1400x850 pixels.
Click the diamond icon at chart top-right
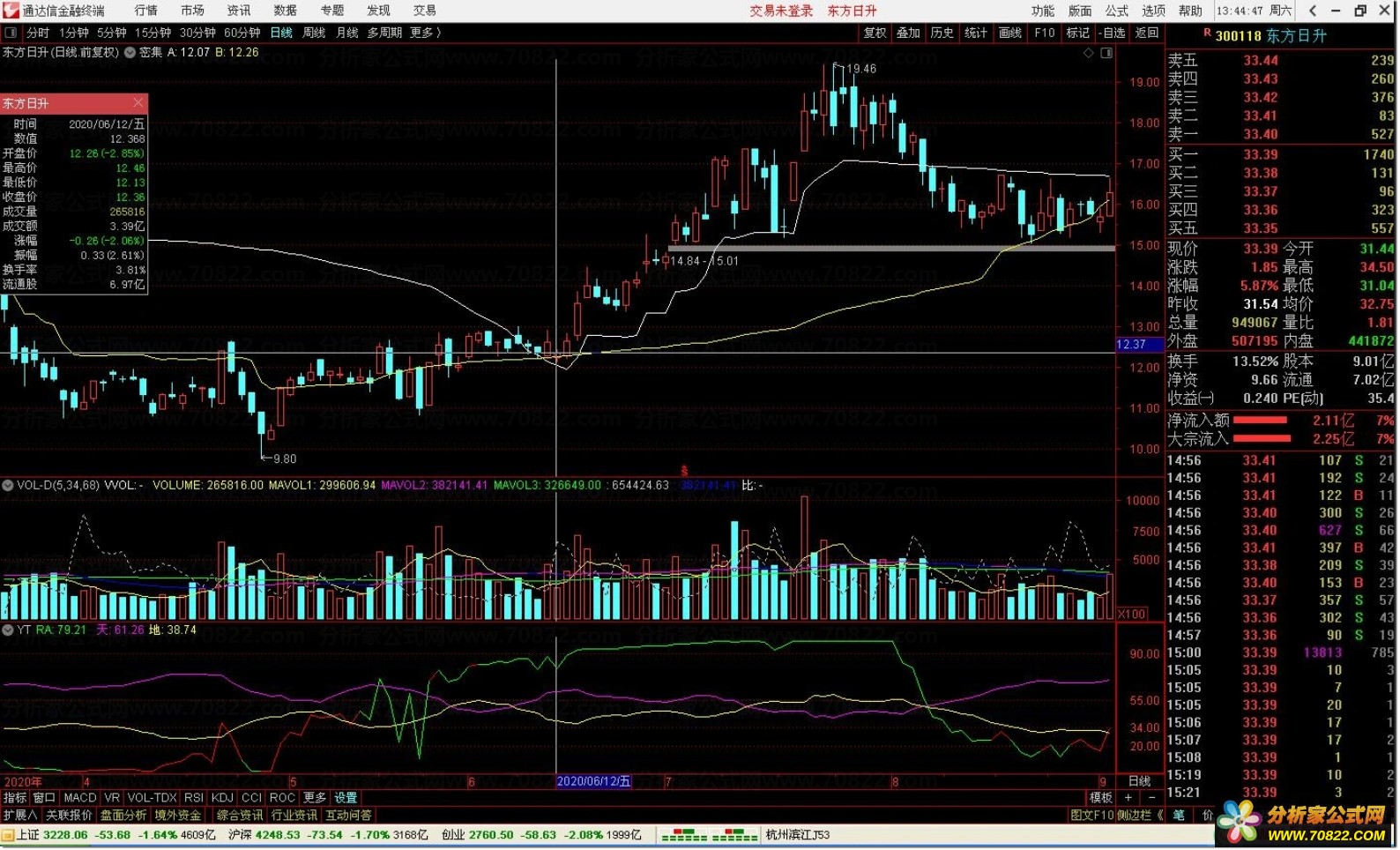(1089, 53)
